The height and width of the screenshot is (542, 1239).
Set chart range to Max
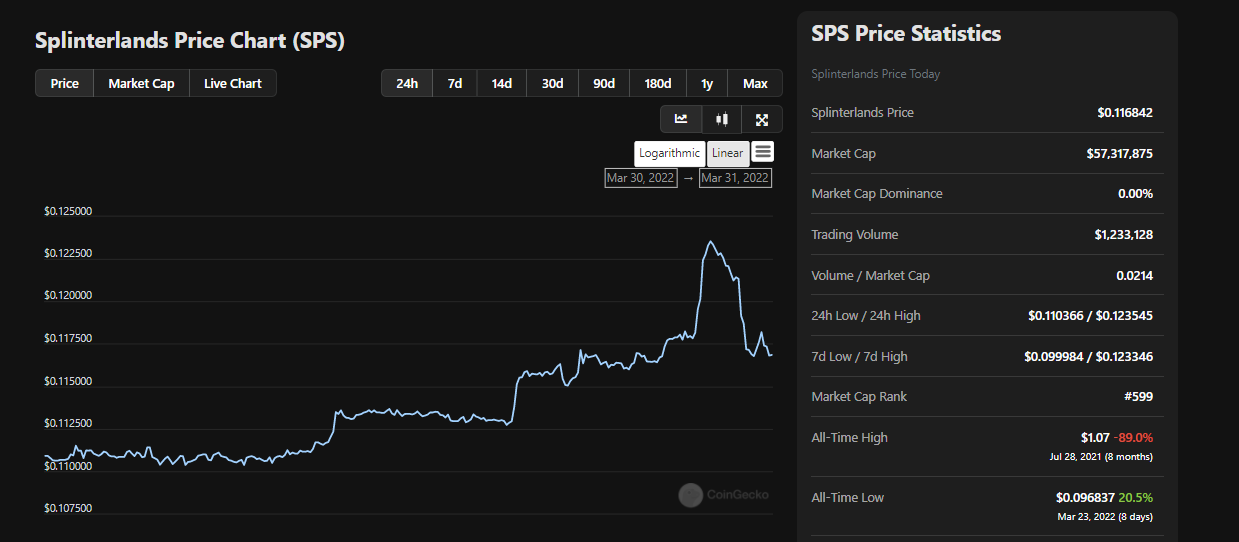pyautogui.click(x=755, y=83)
